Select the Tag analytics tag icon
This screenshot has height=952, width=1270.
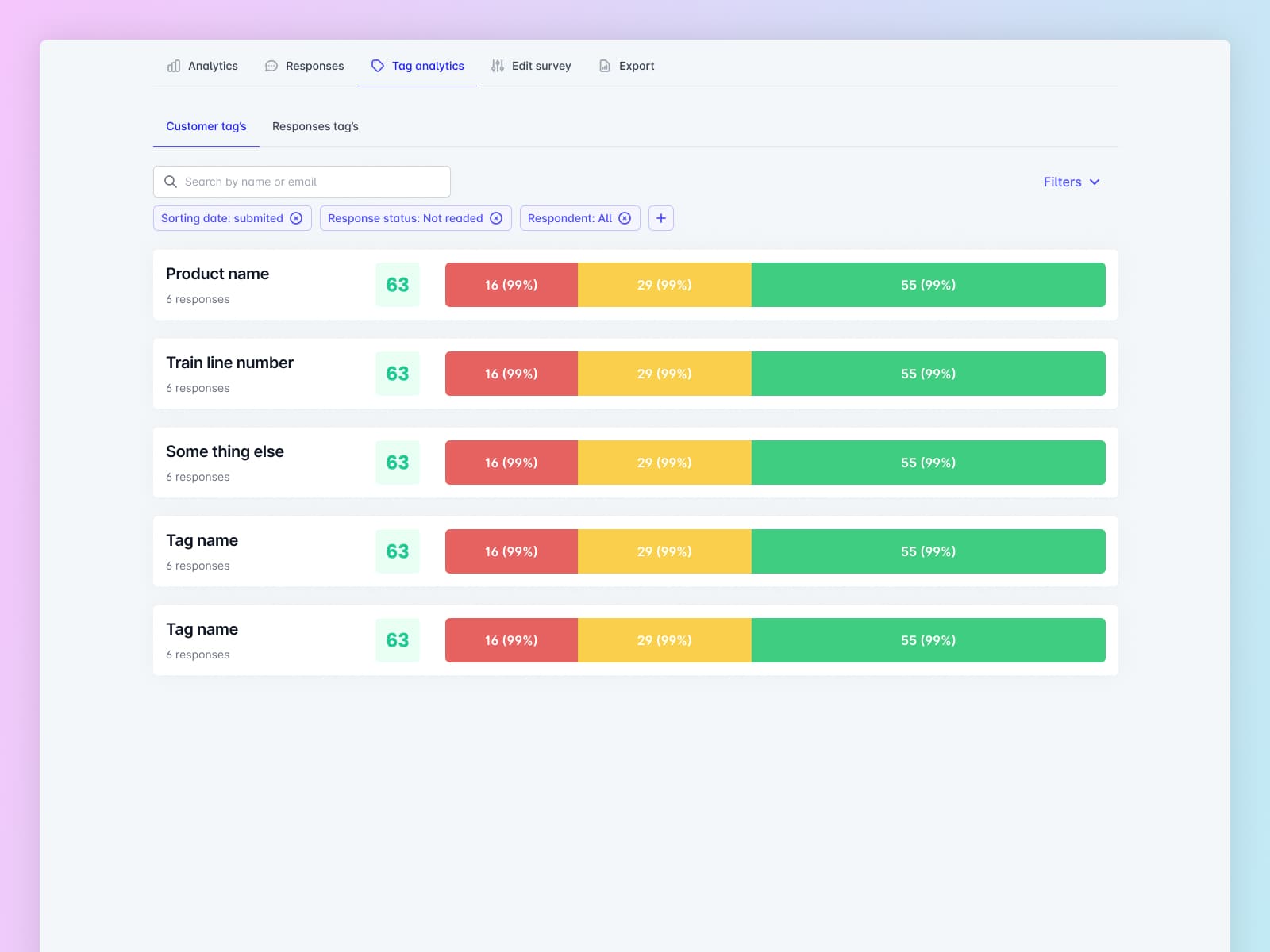377,66
